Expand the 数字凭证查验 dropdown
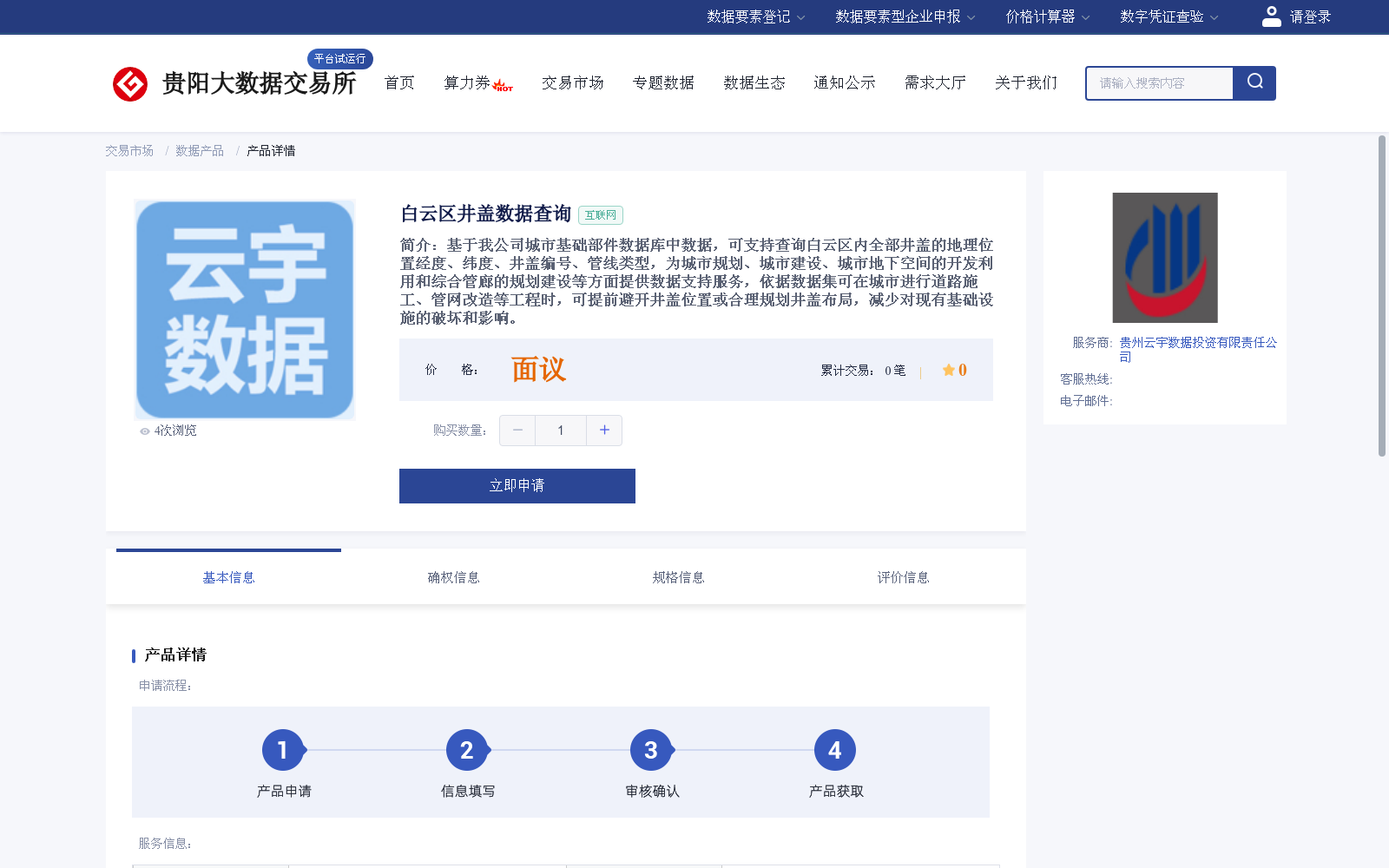Screen dimensions: 1389x868 click(x=1168, y=16)
